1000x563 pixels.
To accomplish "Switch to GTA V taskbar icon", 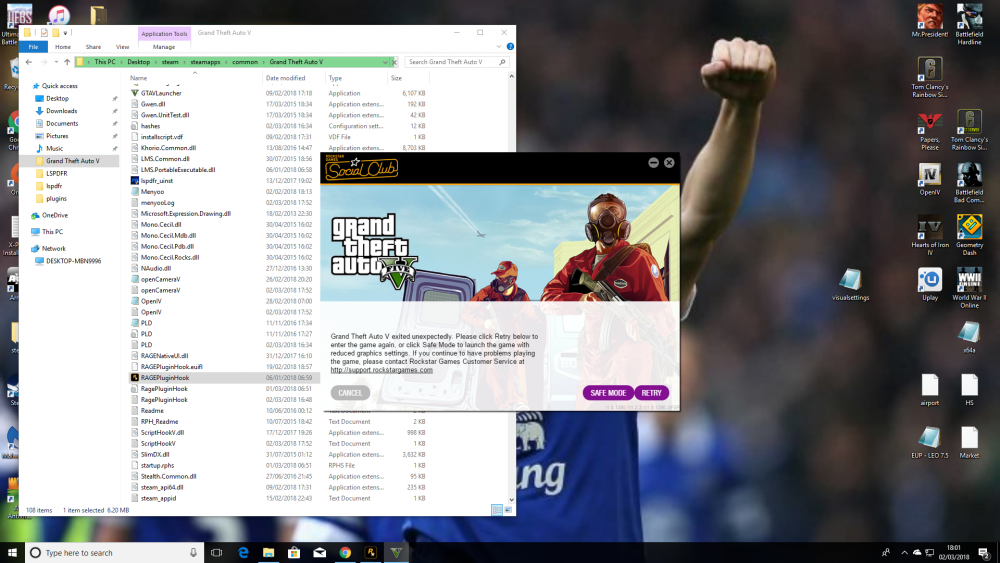I will click(x=396, y=553).
